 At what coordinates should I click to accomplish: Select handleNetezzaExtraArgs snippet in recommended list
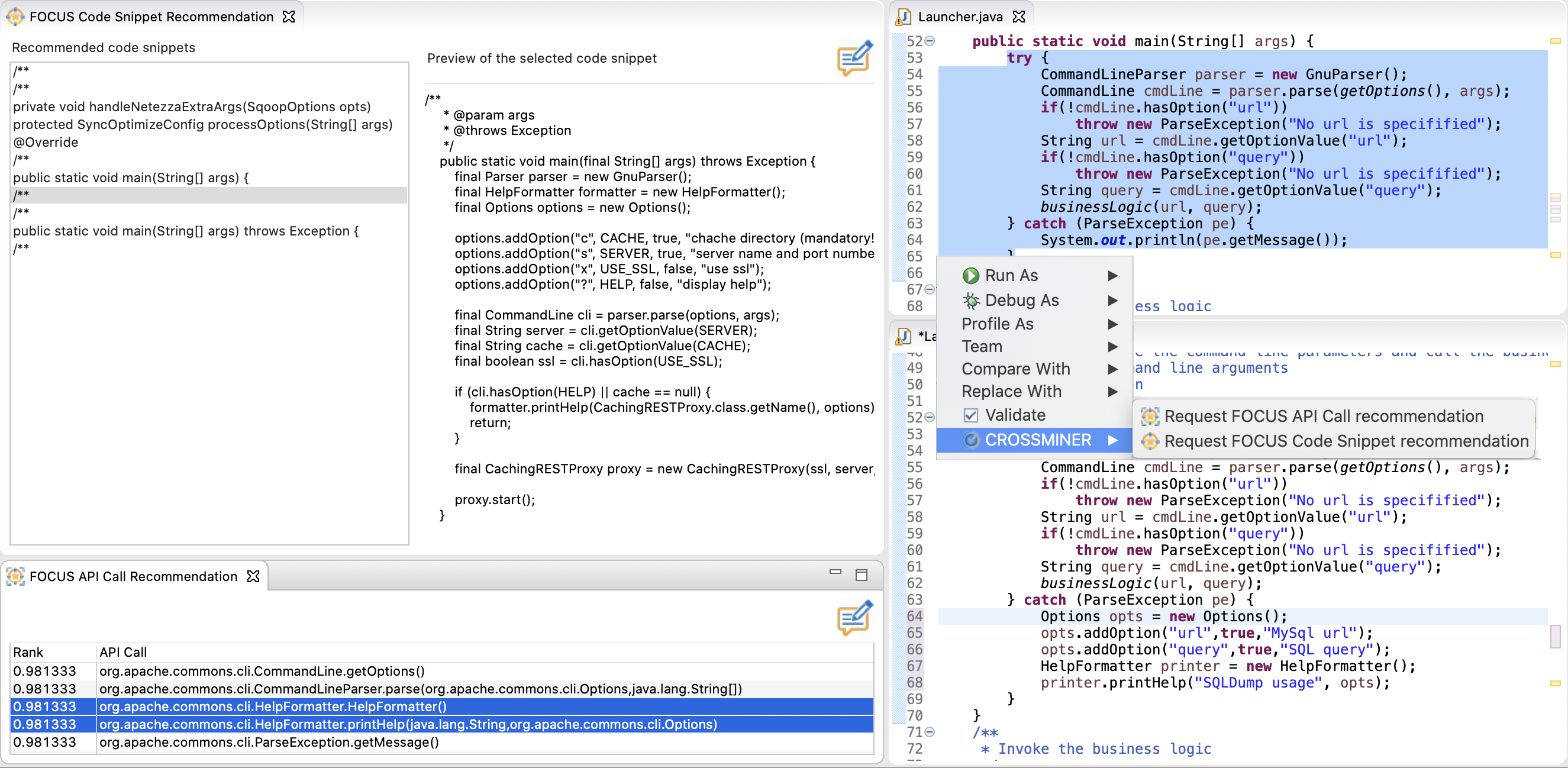coord(192,107)
